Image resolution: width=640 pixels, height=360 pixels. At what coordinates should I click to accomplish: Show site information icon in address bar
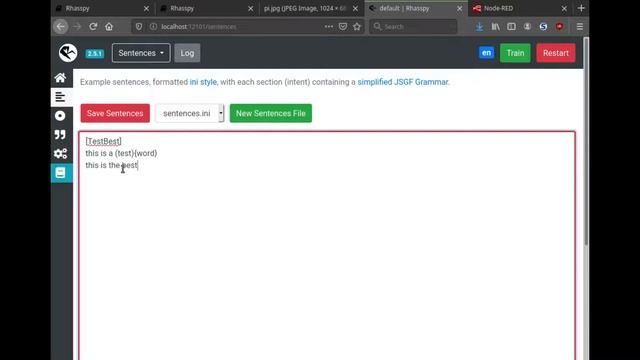[x=153, y=27]
